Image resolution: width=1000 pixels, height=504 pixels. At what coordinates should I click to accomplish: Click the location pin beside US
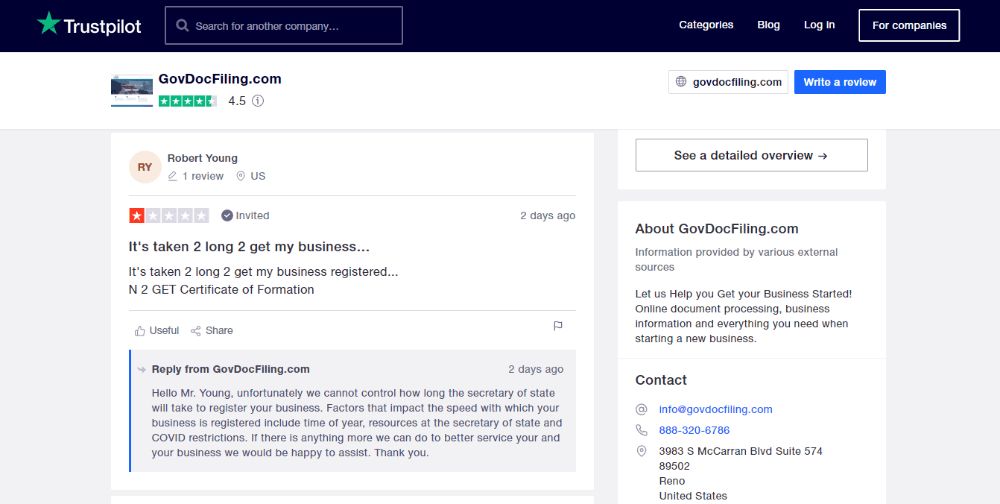[x=240, y=176]
